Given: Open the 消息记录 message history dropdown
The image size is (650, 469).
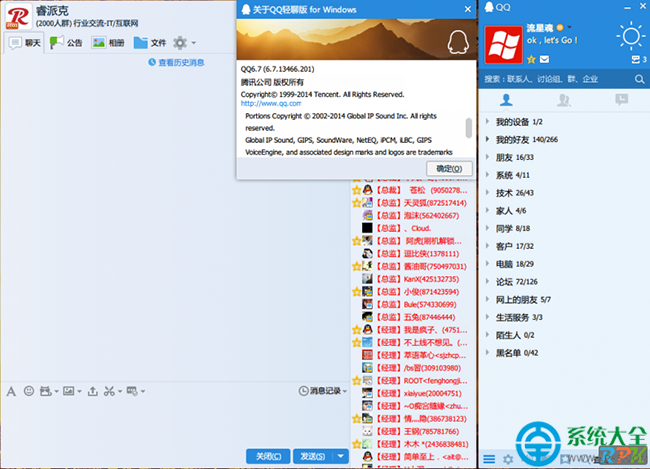Looking at the screenshot, I should (323, 390).
